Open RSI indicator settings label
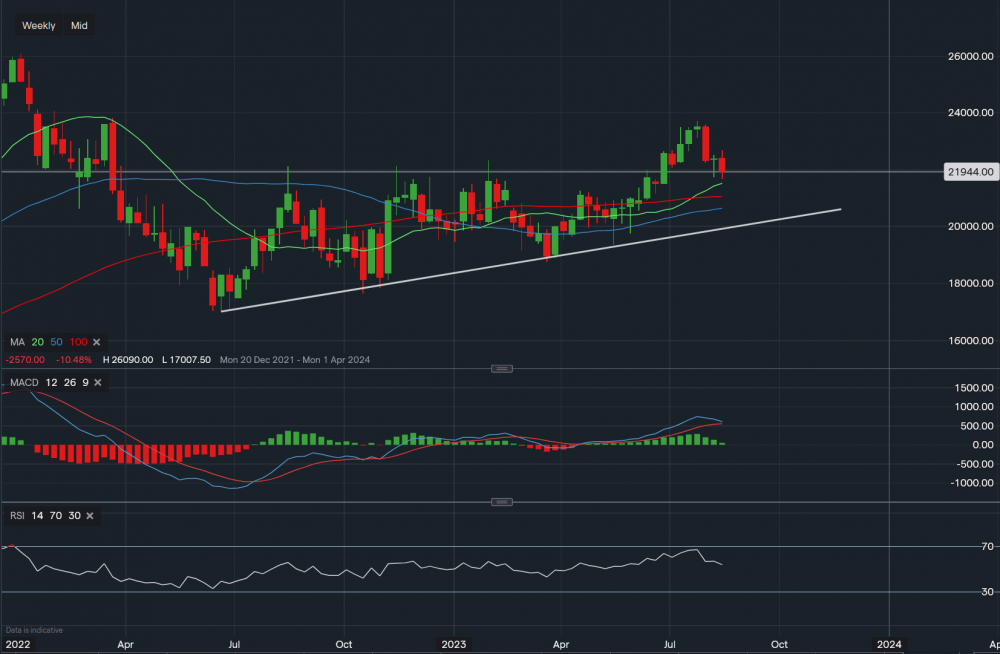 16,516
